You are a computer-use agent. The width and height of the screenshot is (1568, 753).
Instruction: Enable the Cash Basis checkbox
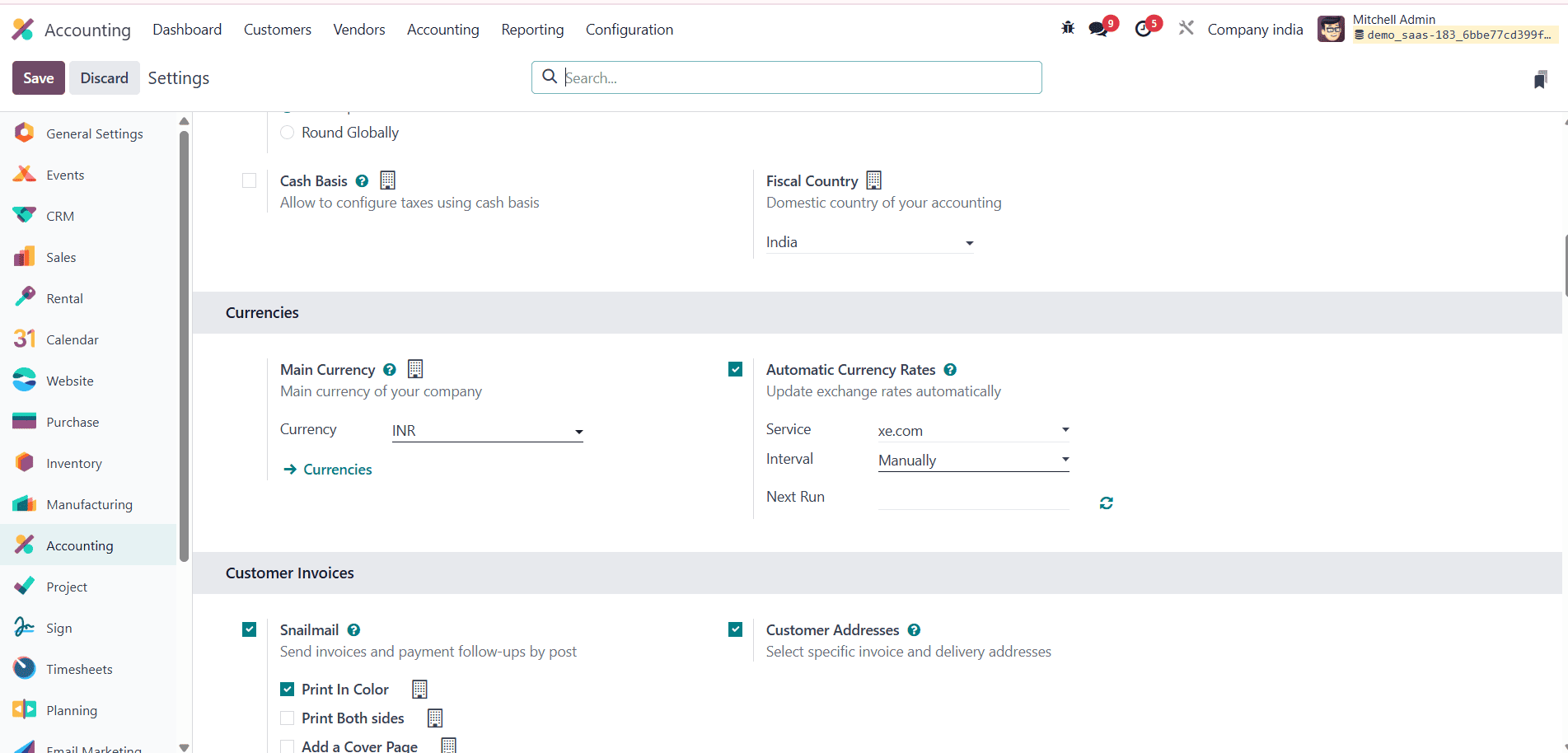click(250, 180)
